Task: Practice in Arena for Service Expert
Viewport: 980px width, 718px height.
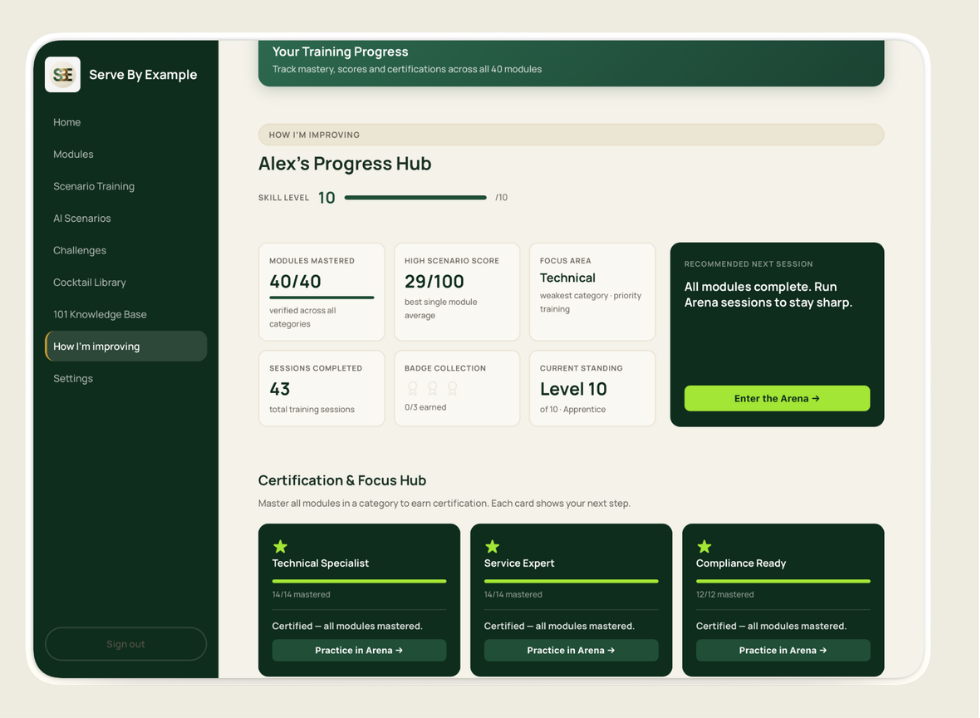Action: click(571, 650)
